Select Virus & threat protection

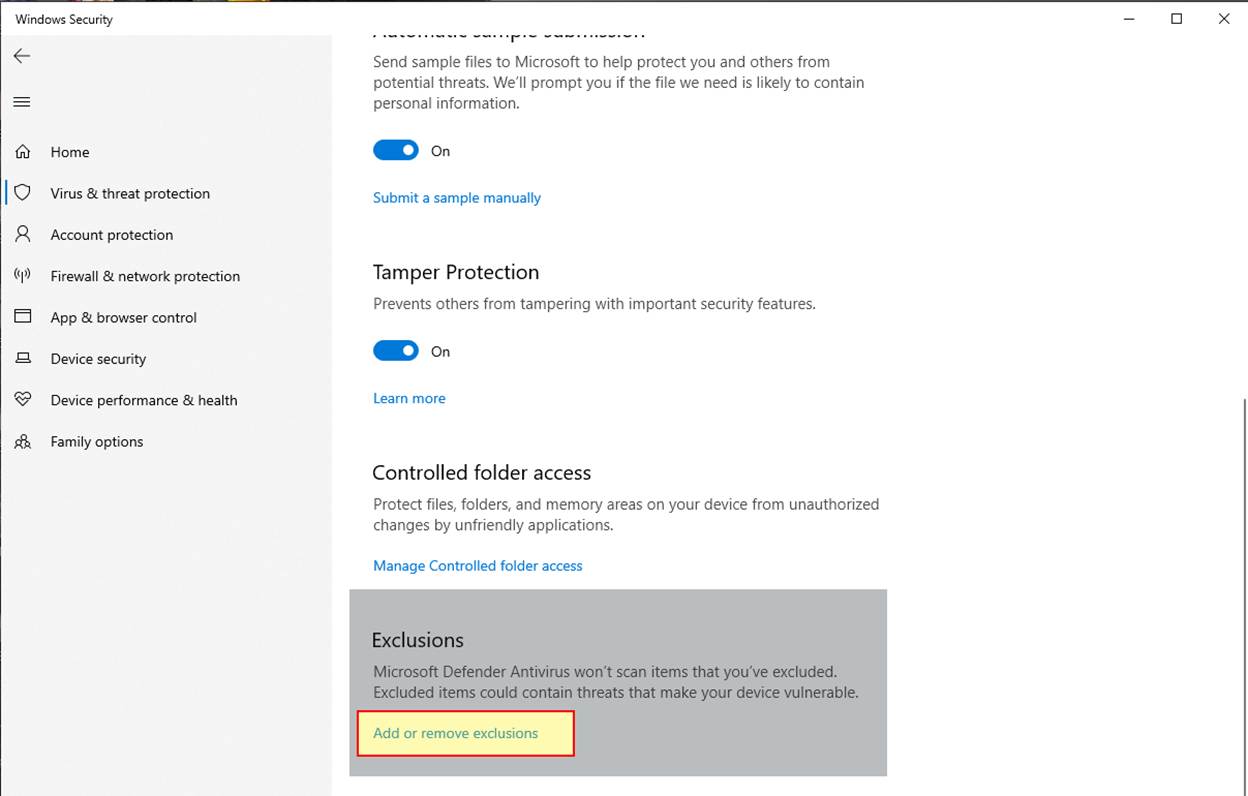(x=130, y=193)
